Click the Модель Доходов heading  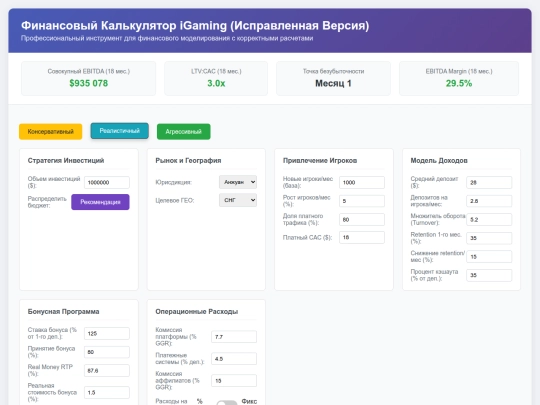click(439, 160)
